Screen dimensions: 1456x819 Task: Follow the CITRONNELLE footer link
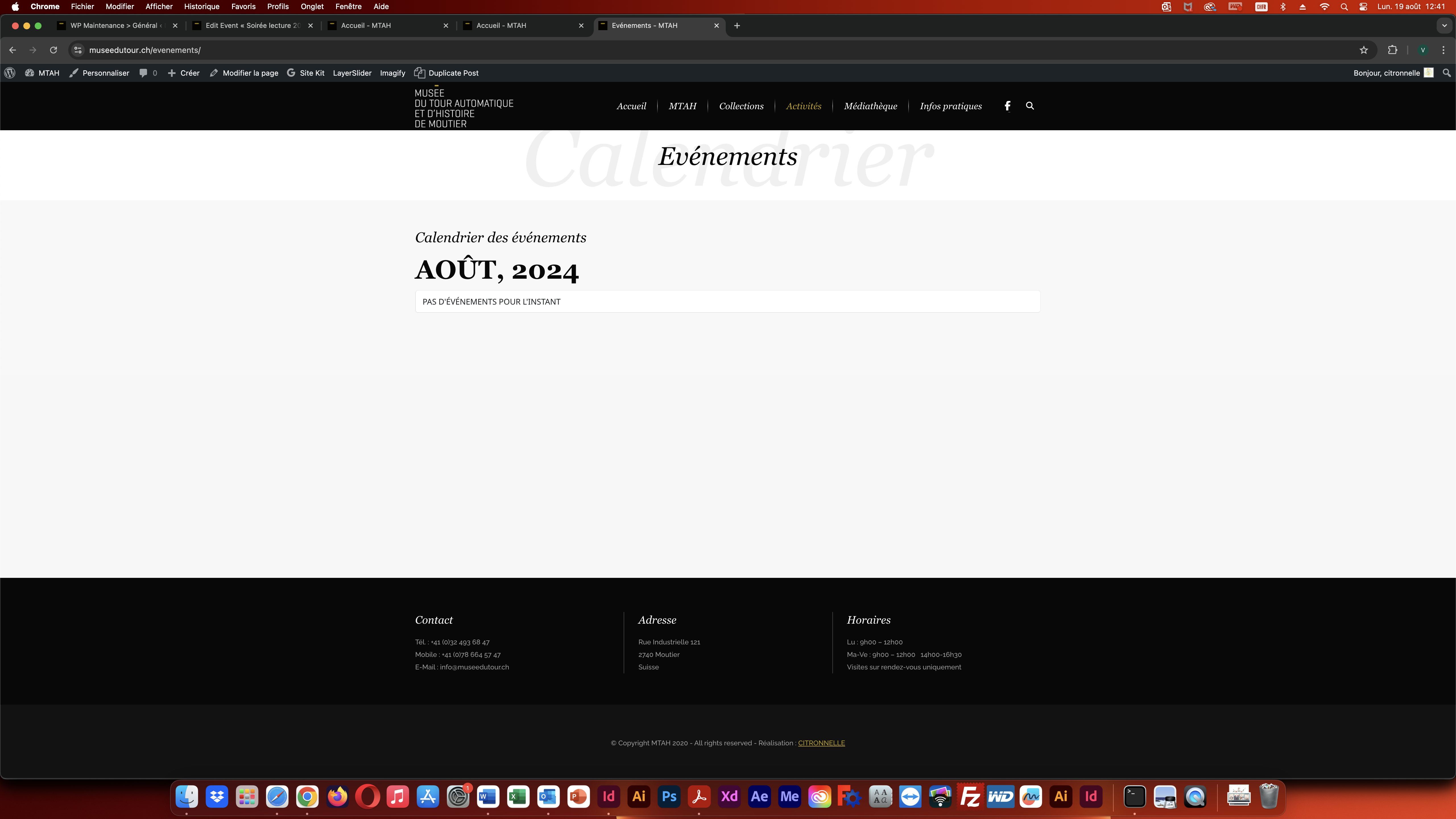(821, 743)
